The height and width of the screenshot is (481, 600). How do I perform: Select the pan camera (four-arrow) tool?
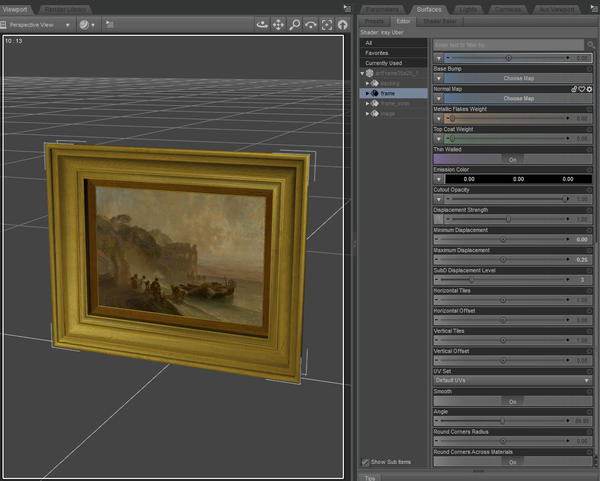click(278, 25)
